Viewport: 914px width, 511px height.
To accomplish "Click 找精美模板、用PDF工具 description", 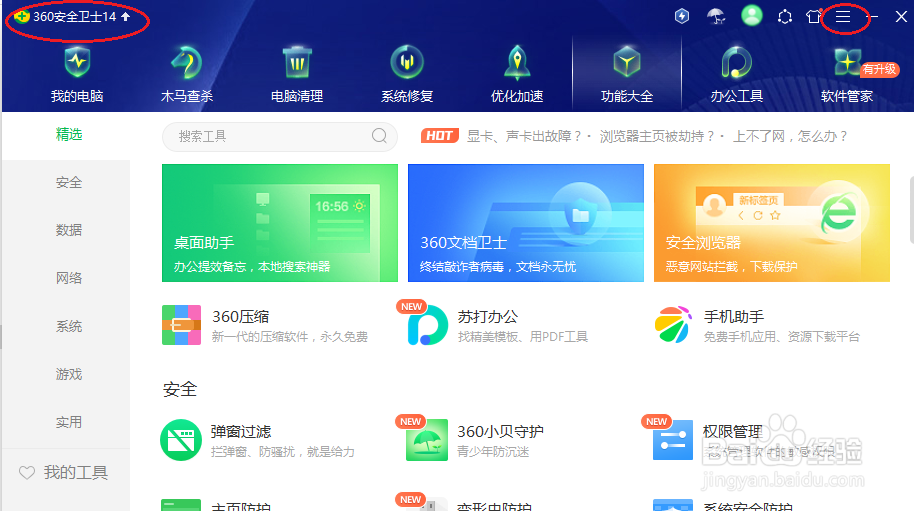I will tap(523, 337).
